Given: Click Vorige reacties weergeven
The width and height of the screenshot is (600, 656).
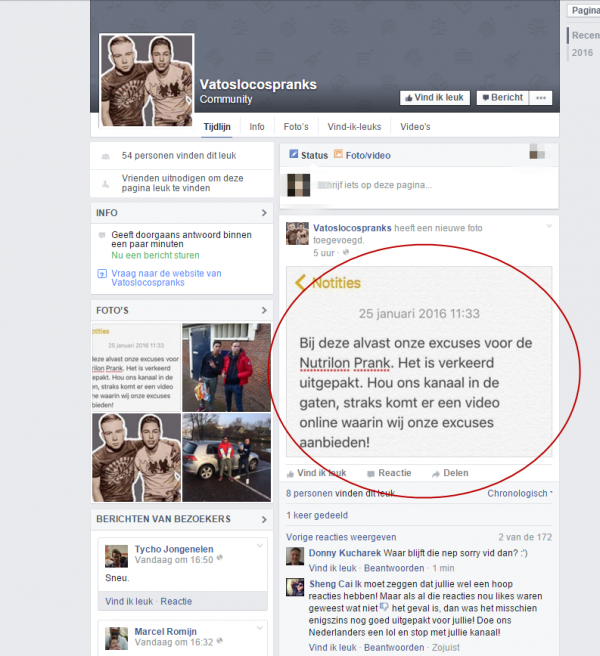Looking at the screenshot, I should (x=341, y=537).
